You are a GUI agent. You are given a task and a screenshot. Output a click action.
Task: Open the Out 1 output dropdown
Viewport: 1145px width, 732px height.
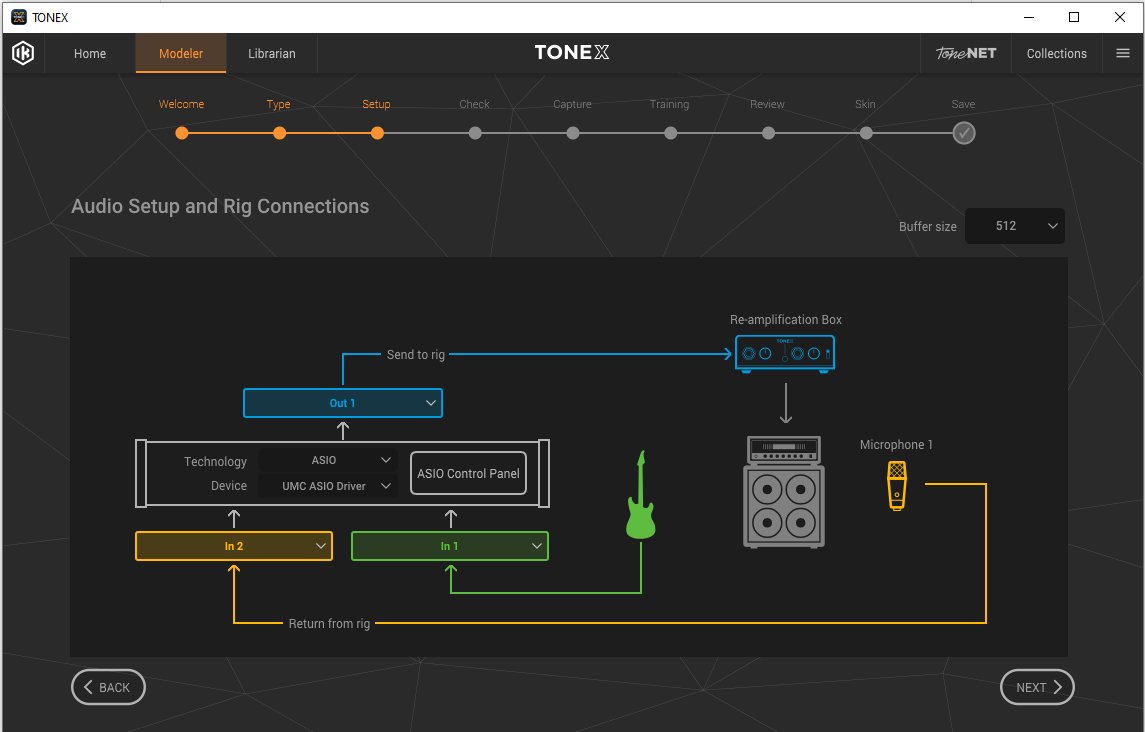point(342,403)
